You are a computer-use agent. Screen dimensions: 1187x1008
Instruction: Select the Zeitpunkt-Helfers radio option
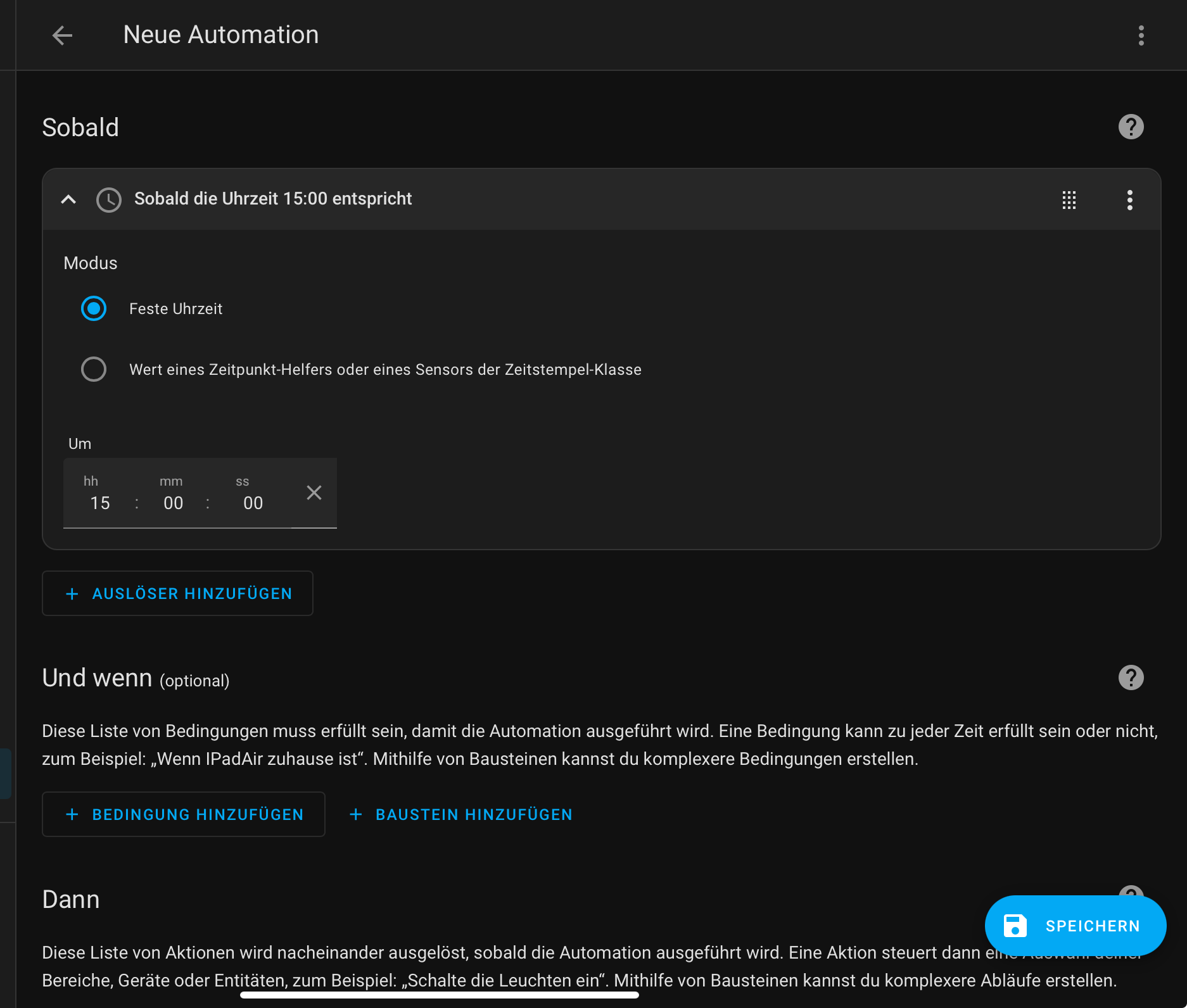point(94,369)
